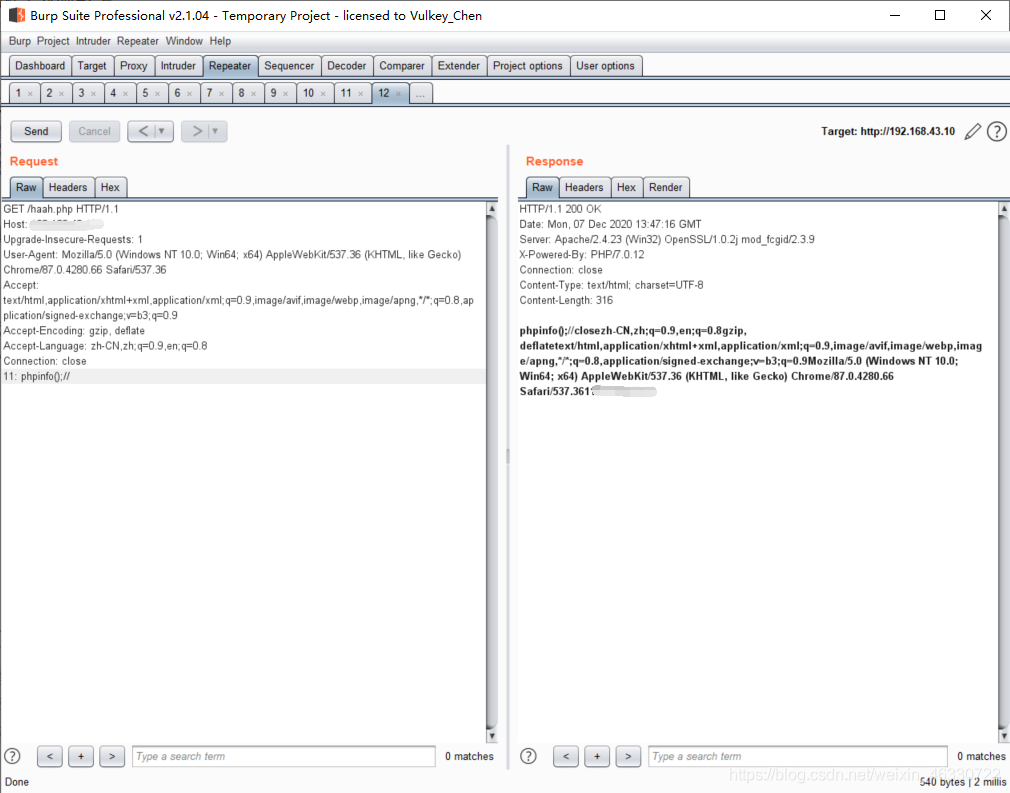
Task: Open the Repeater help question mark icon
Action: pos(996,131)
